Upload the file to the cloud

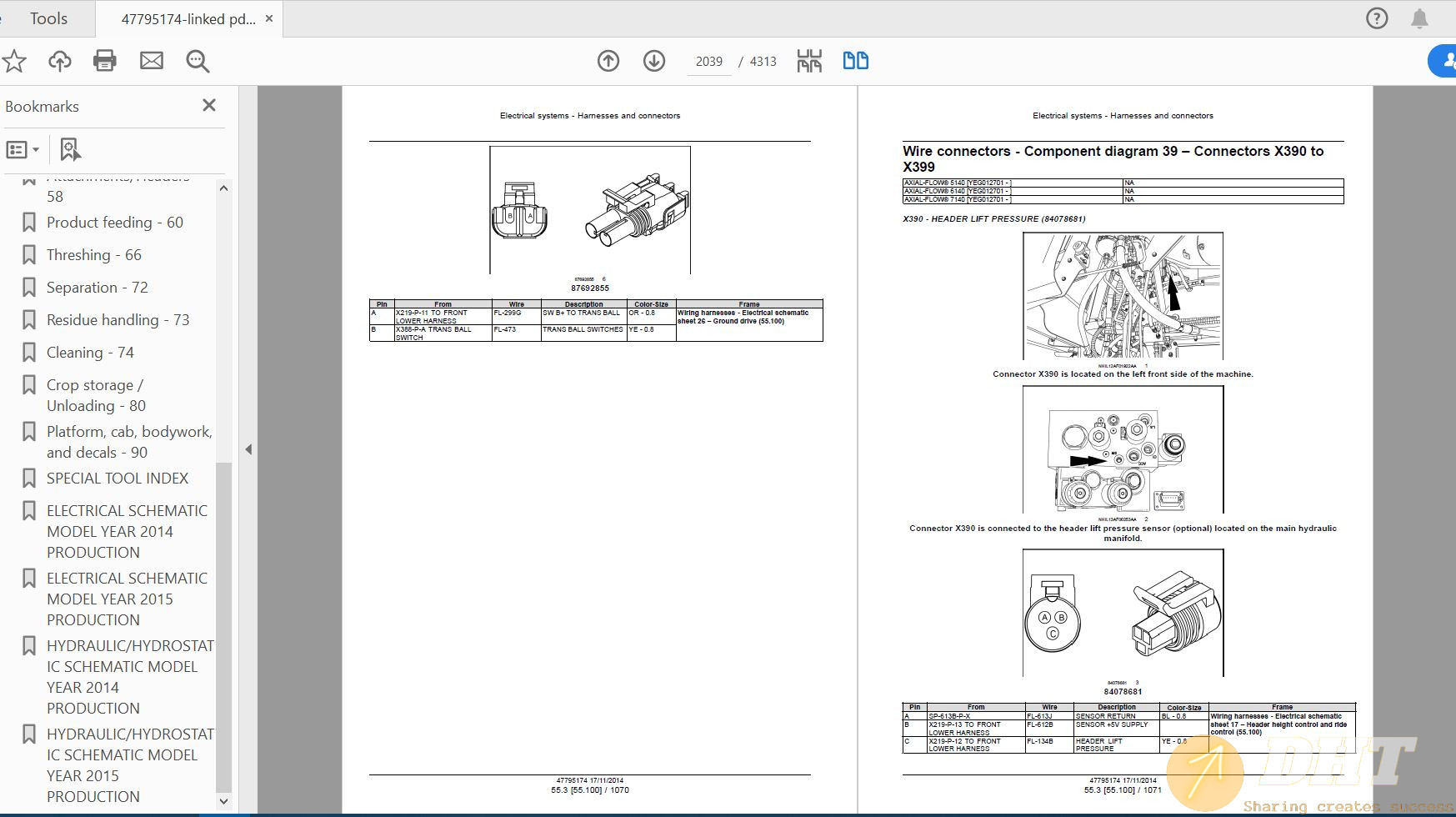click(x=60, y=61)
